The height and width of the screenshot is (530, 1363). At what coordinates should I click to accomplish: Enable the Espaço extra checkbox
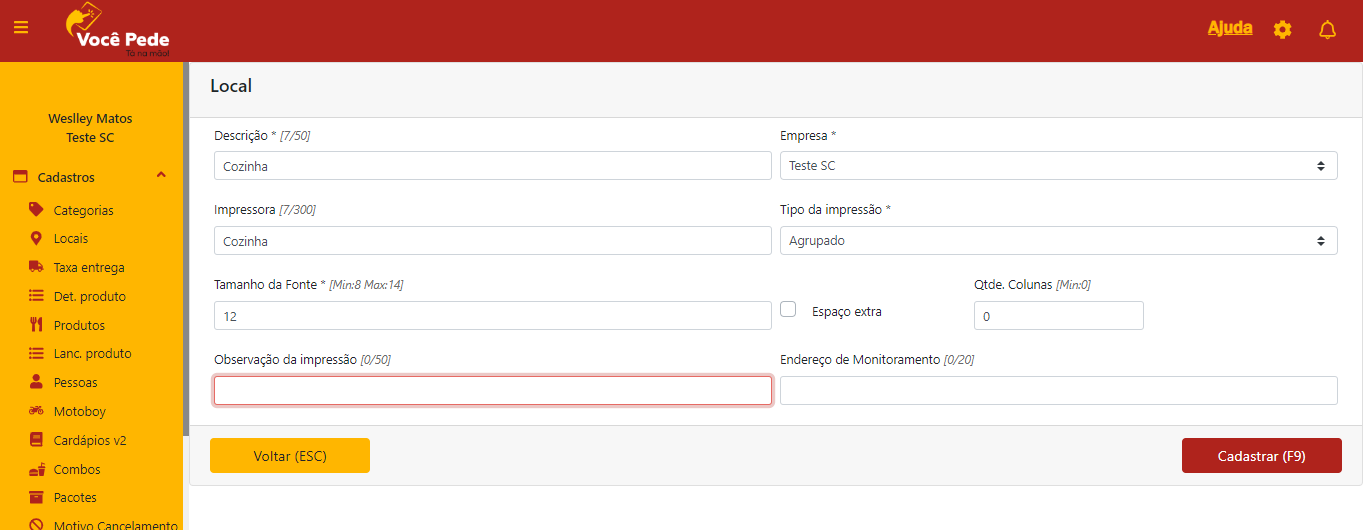[788, 309]
